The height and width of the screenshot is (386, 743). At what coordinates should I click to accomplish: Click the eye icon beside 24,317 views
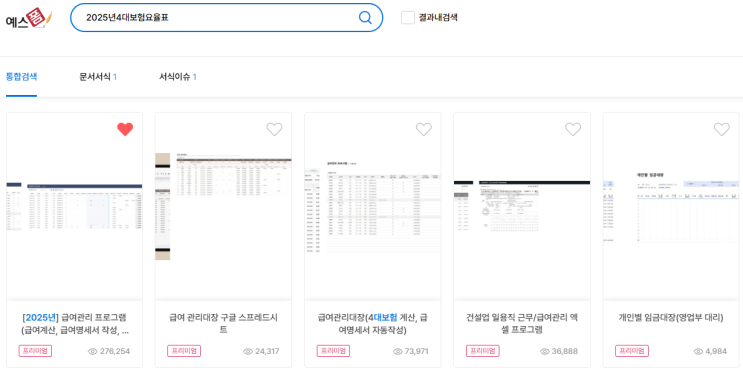248,351
